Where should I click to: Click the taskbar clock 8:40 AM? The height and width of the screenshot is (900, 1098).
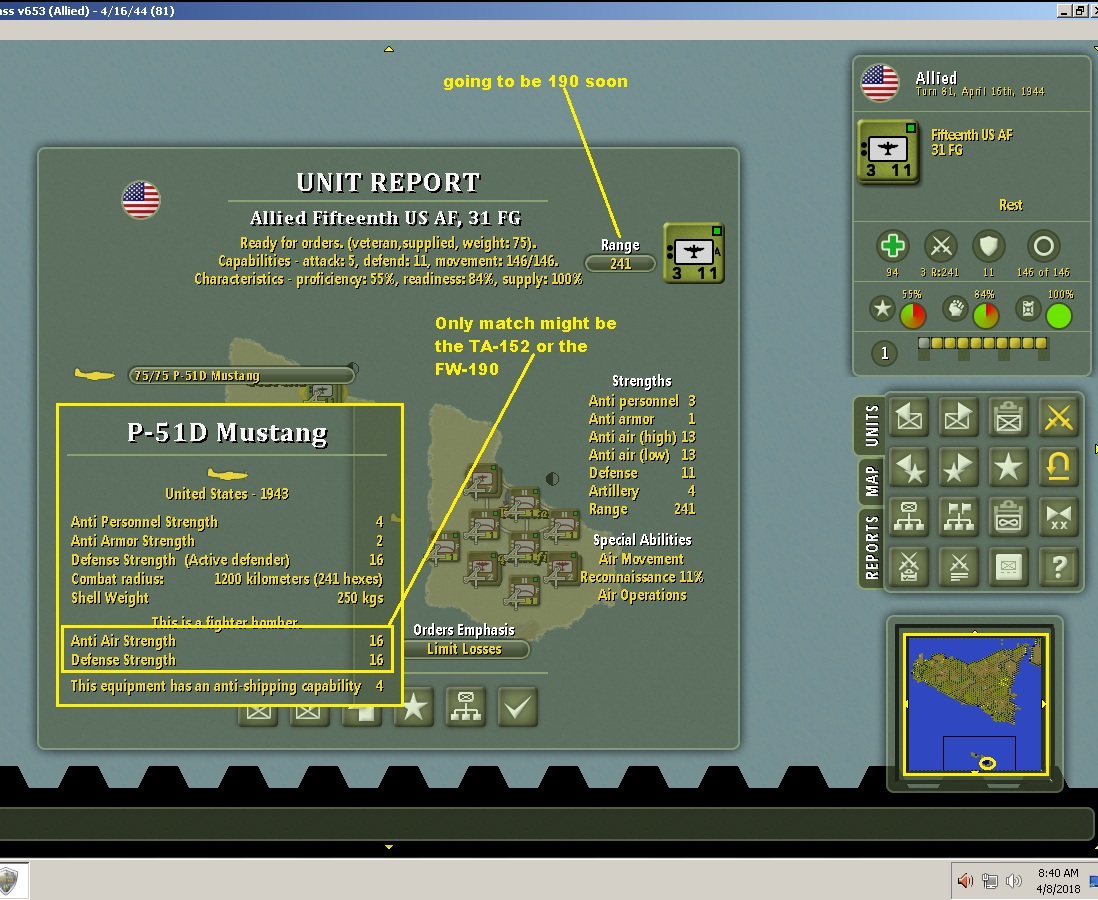1058,873
